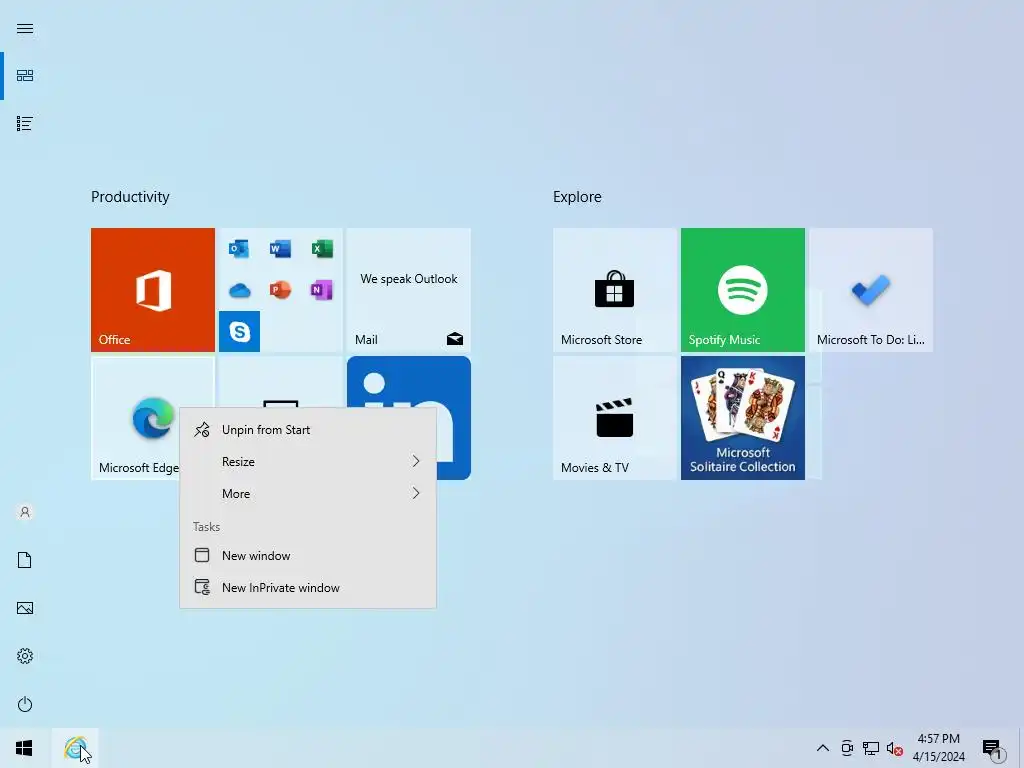
Task: Launch OneNote from the Office folder tile
Action: [322, 290]
